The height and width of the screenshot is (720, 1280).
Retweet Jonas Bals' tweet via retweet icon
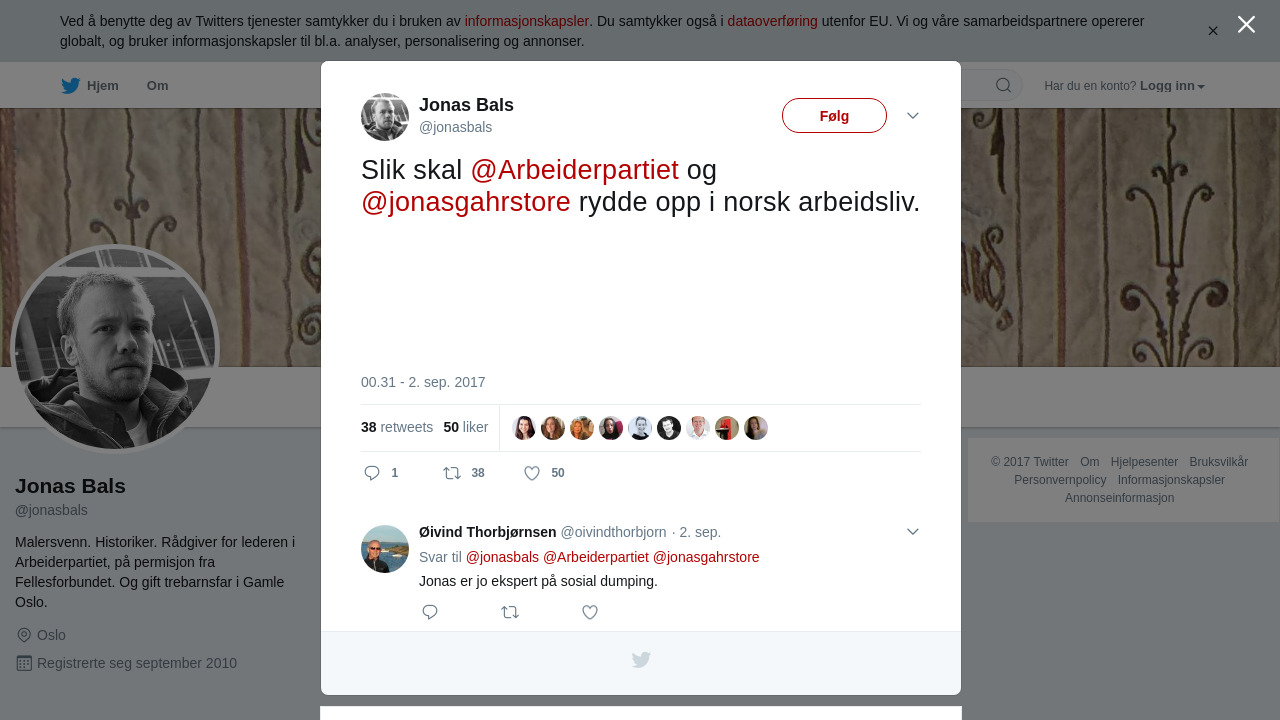pos(452,473)
